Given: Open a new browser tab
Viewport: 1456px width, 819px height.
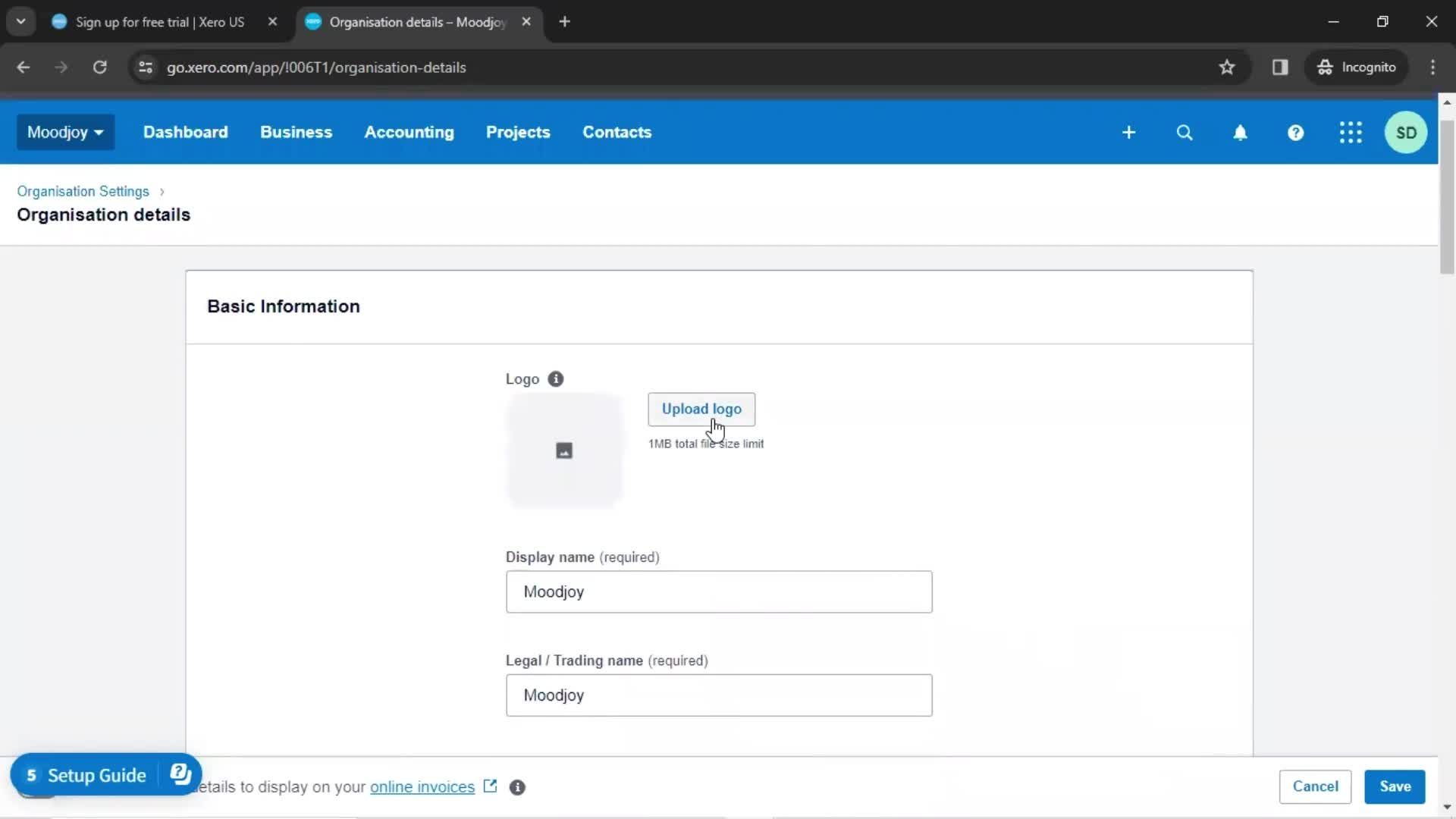Looking at the screenshot, I should [x=564, y=22].
